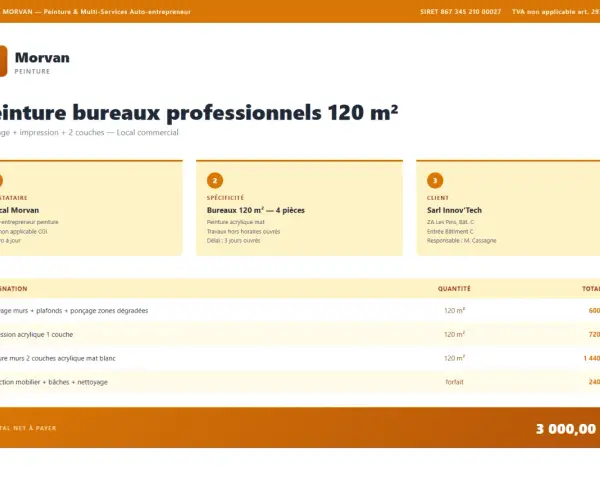The width and height of the screenshot is (600, 480).
Task: Click the QUANTITÉ column header
Action: 454,289
